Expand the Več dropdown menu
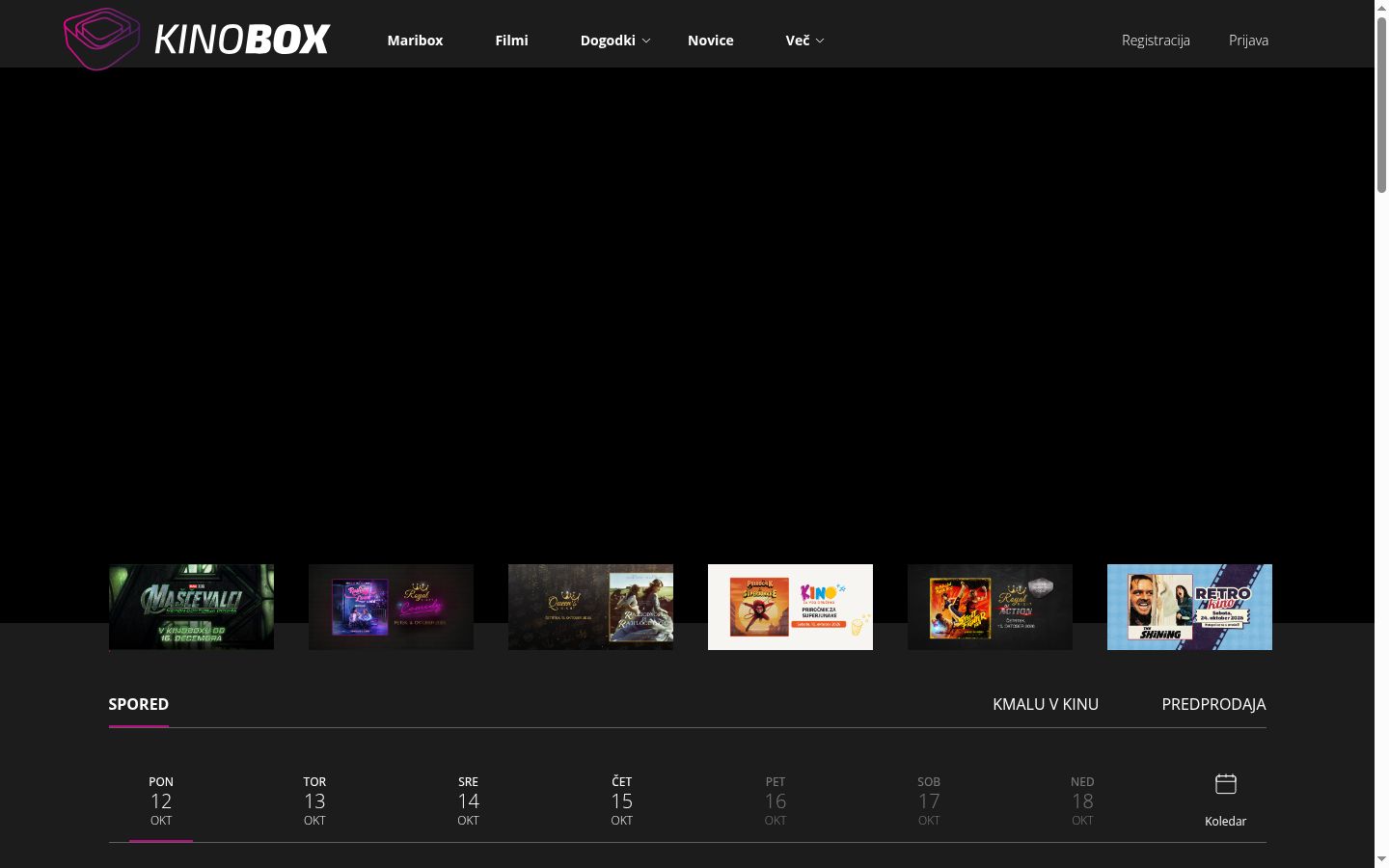 804,41
